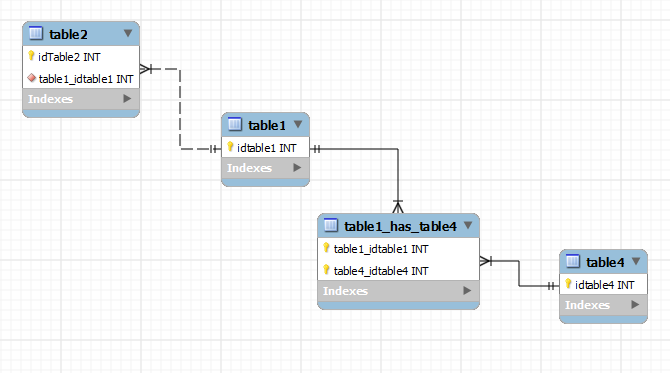The image size is (670, 373).
Task: Click the table4 table icon
Action: (x=573, y=261)
